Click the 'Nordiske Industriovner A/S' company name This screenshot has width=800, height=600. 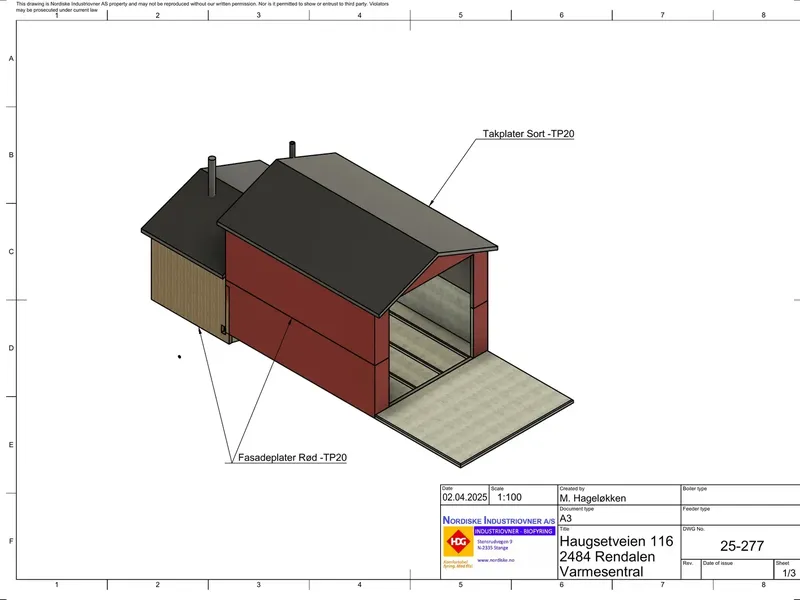click(x=498, y=520)
